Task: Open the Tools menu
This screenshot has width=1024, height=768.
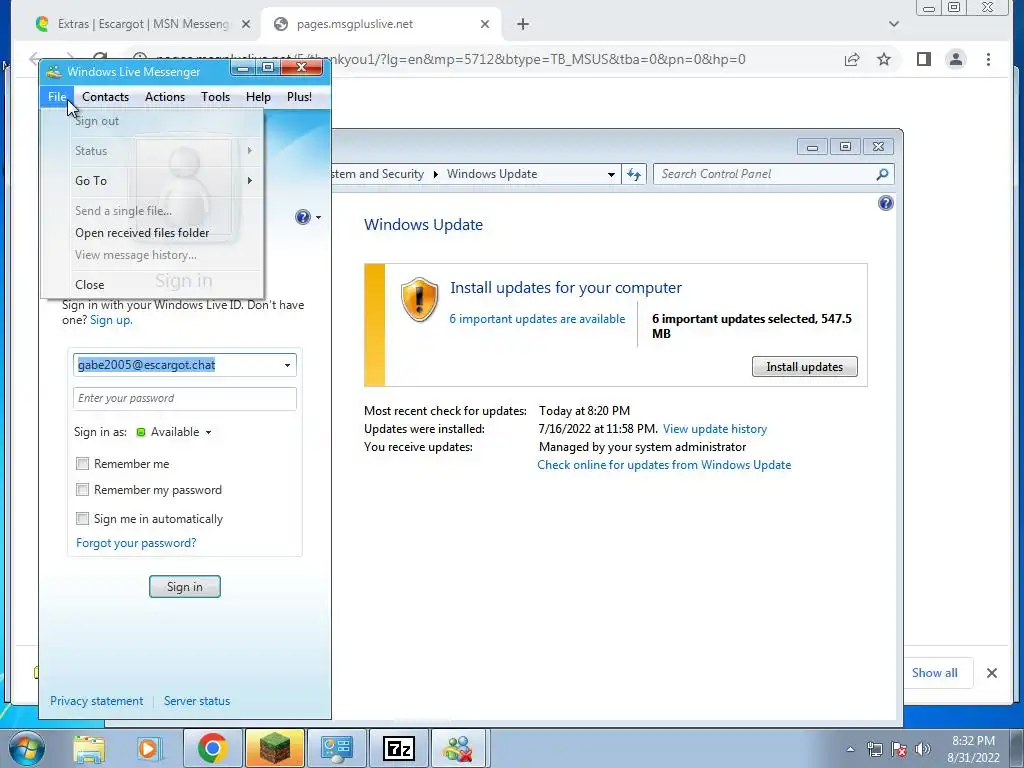Action: point(215,97)
